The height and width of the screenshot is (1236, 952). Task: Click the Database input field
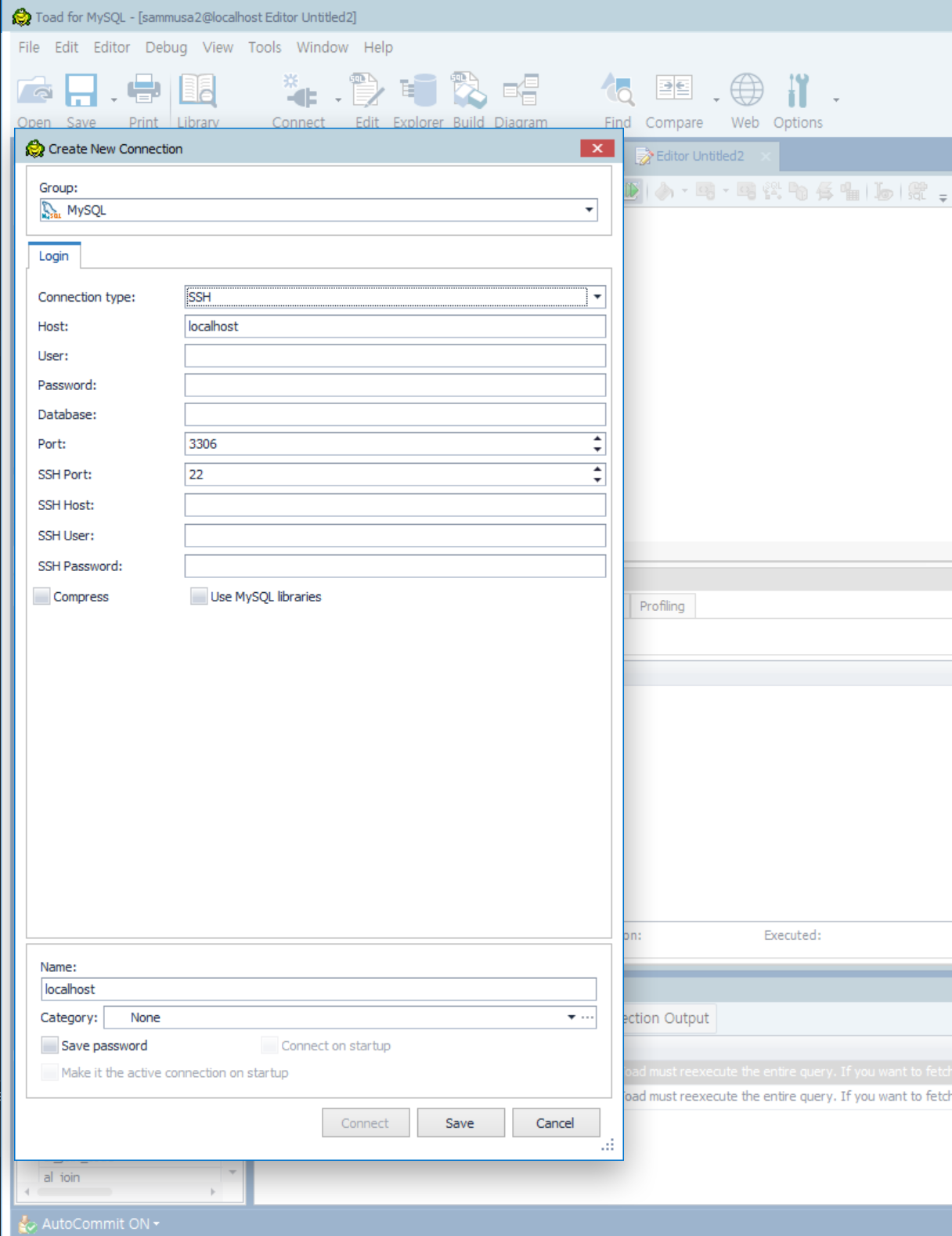click(x=395, y=414)
